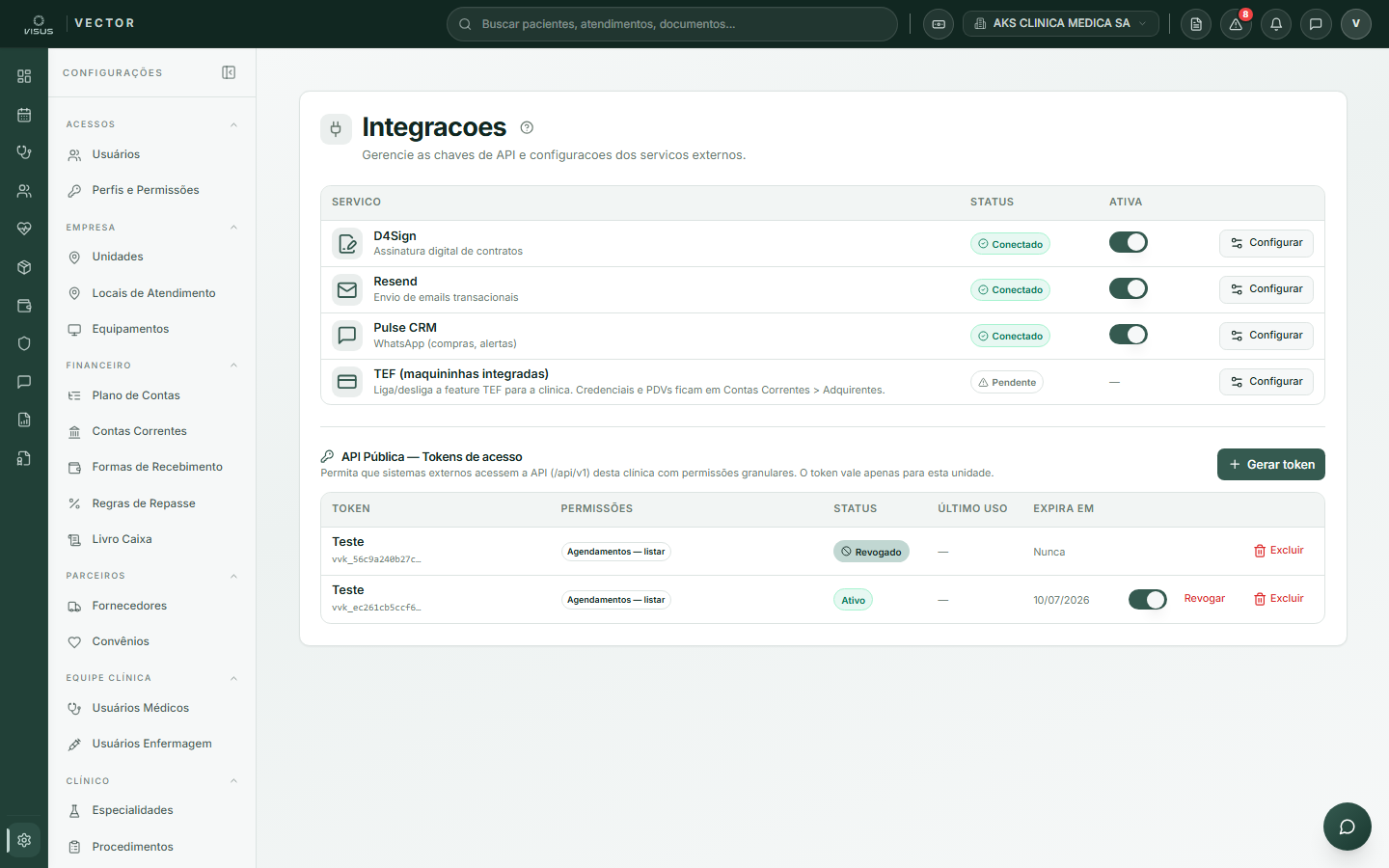Open the alerts triangle with badge 8
The width and height of the screenshot is (1389, 868).
(x=1236, y=24)
